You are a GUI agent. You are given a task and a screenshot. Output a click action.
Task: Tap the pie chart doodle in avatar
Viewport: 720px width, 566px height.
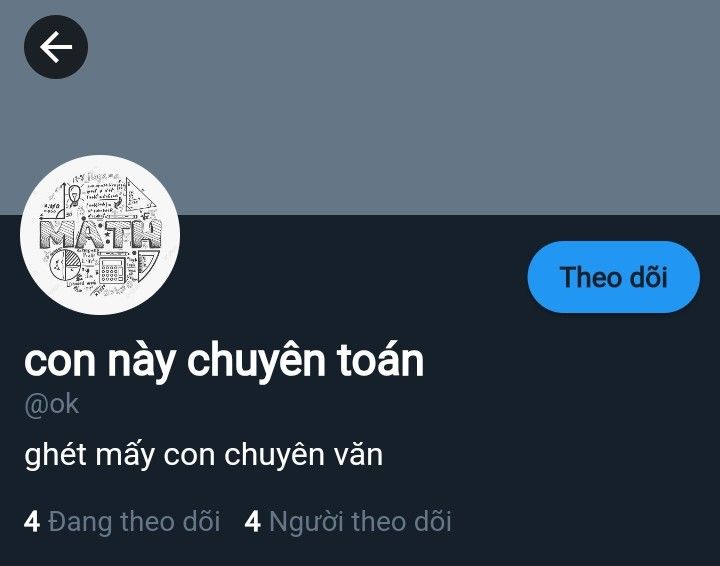(65, 265)
